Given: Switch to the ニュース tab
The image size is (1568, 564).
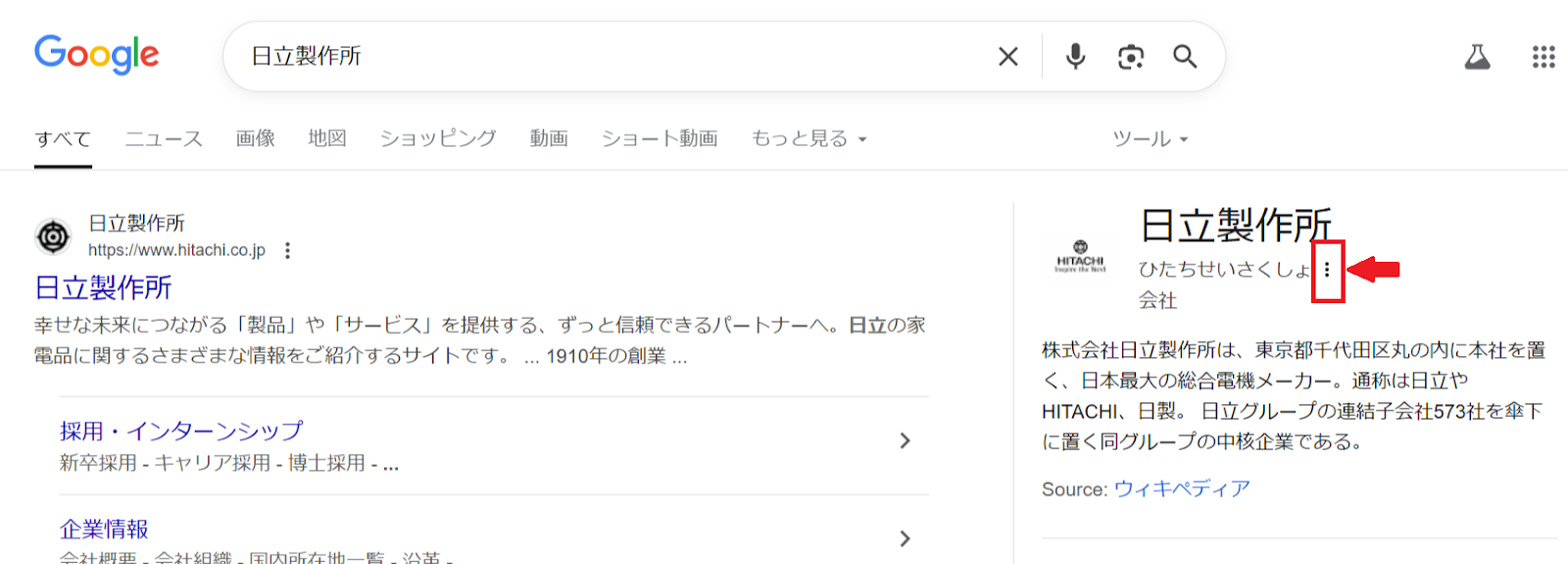Looking at the screenshot, I should click(x=164, y=138).
